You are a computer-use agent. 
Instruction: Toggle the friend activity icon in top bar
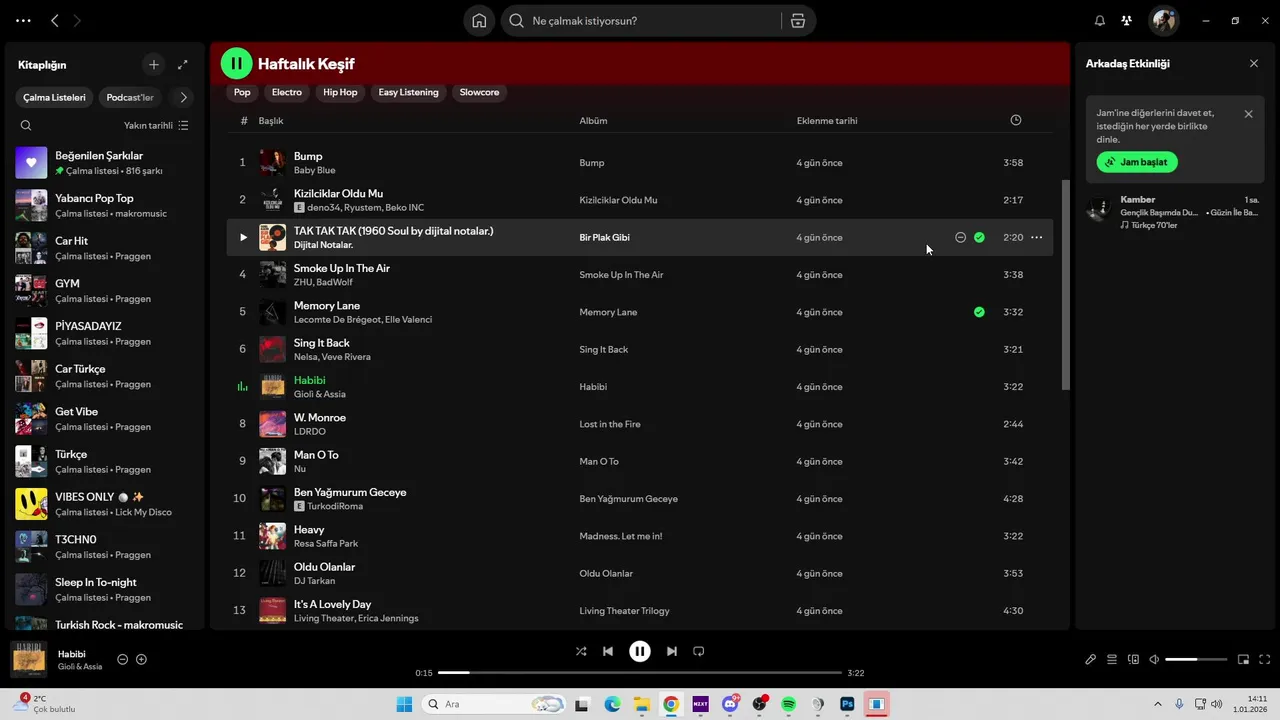pos(1127,21)
